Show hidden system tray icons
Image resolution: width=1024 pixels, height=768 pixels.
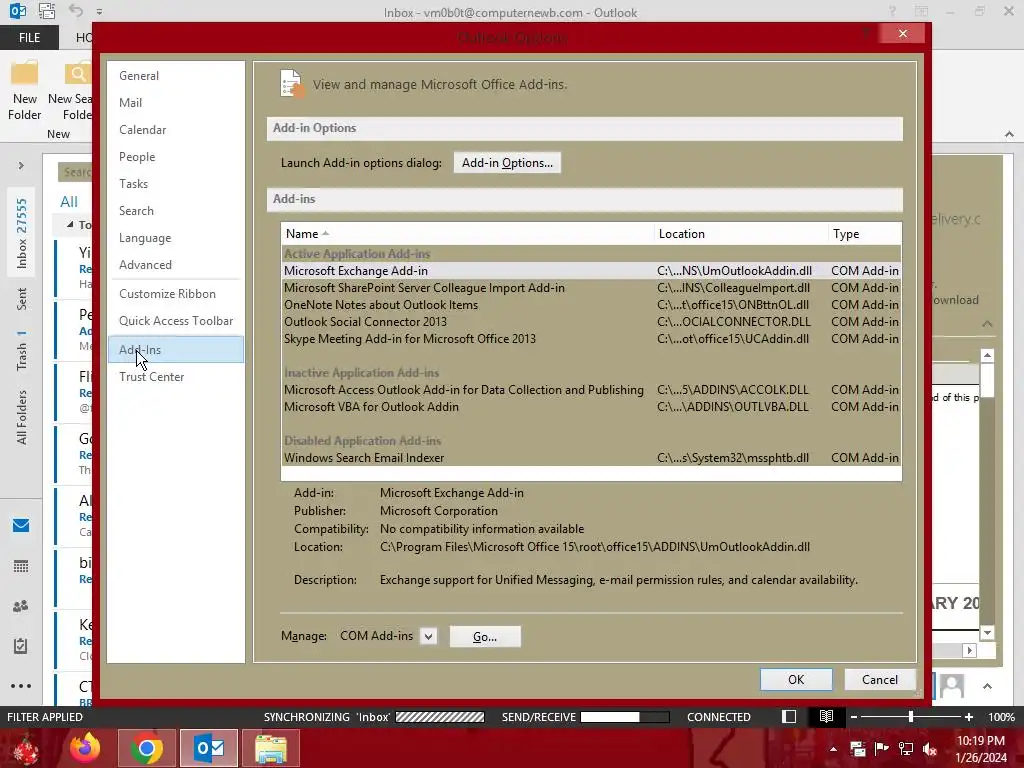pyautogui.click(x=833, y=749)
